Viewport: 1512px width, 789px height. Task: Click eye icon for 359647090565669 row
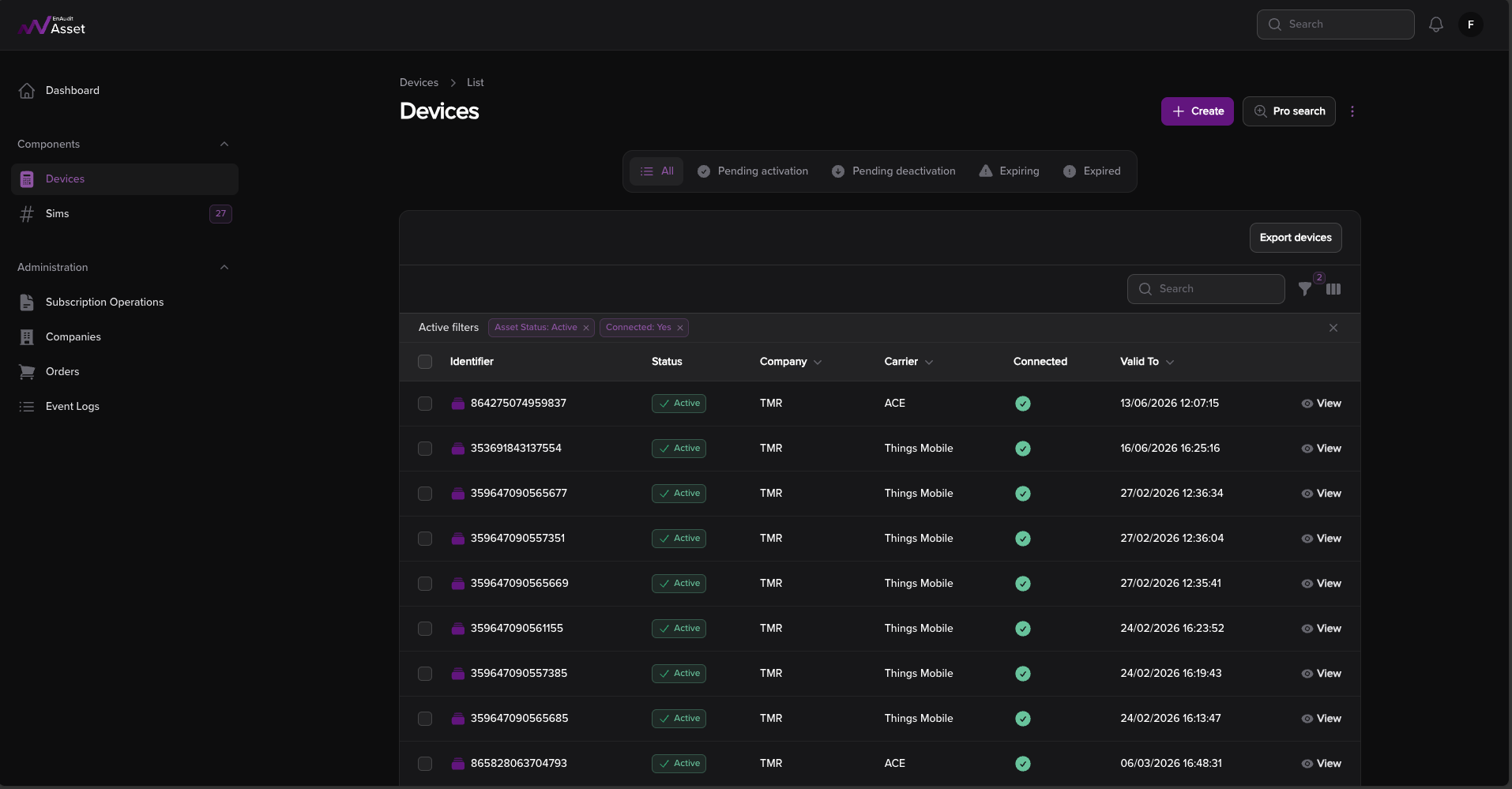point(1307,584)
